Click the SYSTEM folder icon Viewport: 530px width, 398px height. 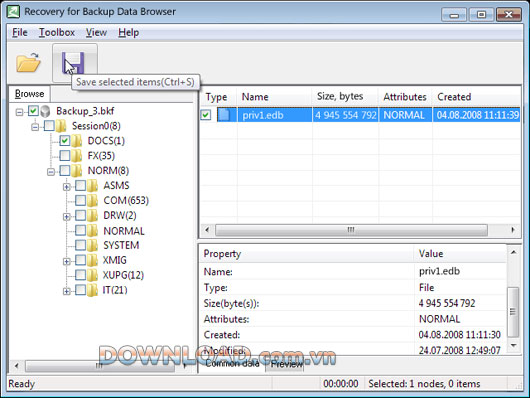pos(93,245)
